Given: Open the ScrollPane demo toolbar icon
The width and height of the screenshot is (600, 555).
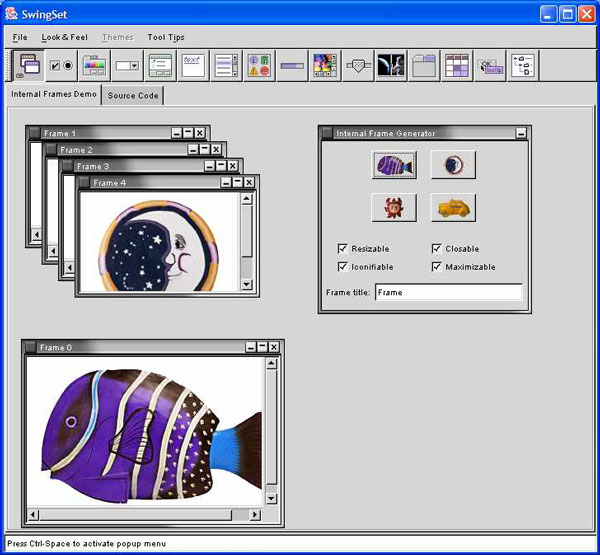Looking at the screenshot, I should [325, 65].
